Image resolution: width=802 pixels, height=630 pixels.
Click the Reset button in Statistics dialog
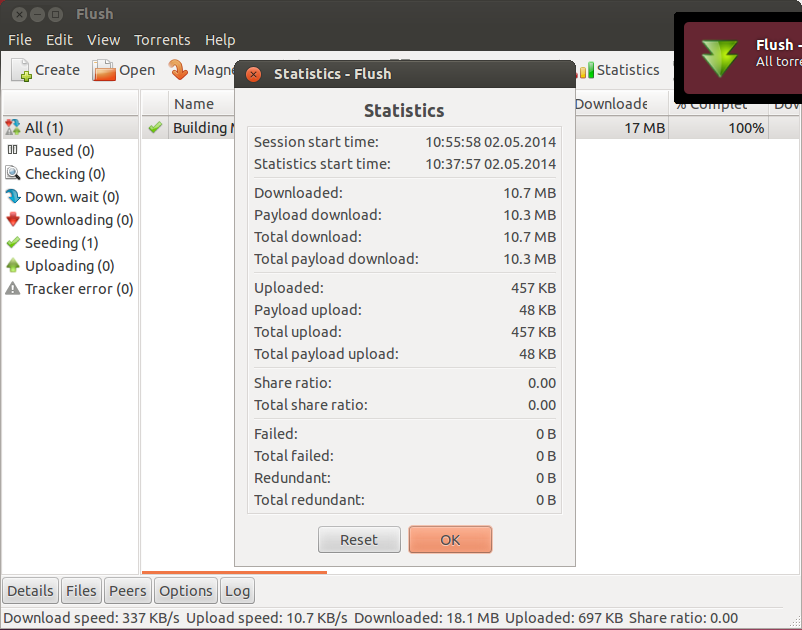tap(359, 540)
